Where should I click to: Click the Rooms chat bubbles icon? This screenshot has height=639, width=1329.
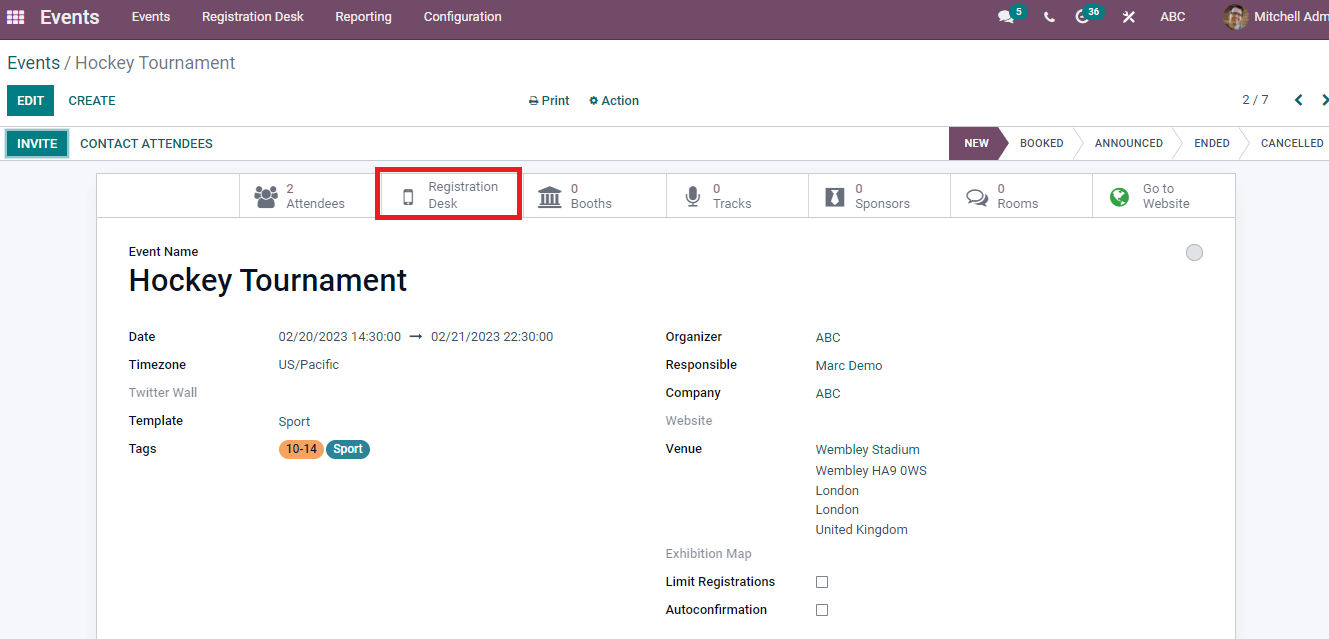point(977,197)
